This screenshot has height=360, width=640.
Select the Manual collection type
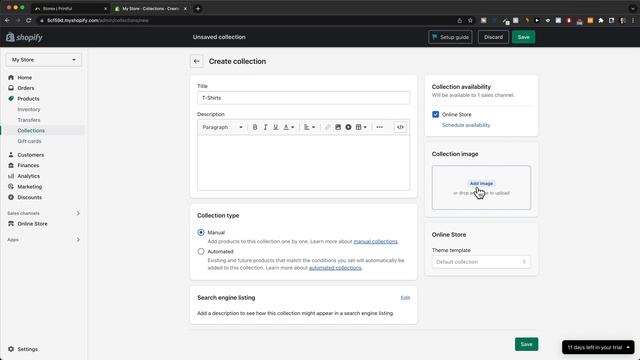[201, 232]
